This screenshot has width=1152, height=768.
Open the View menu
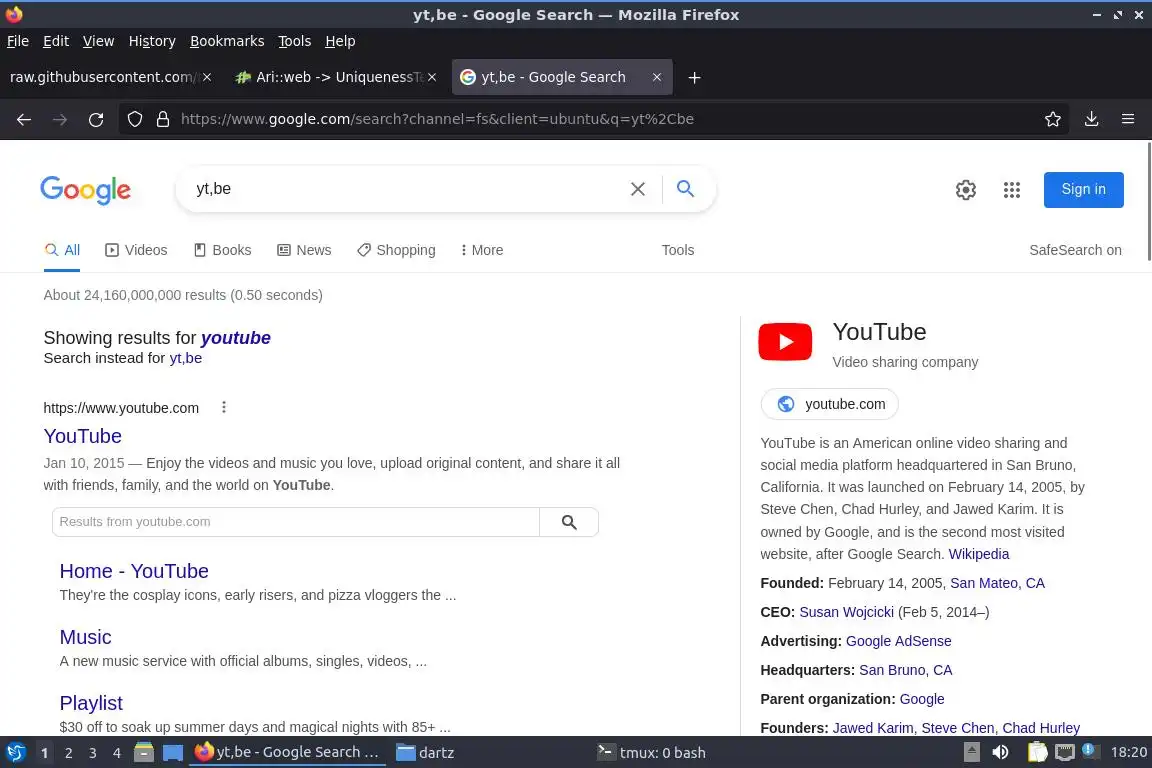pyautogui.click(x=98, y=41)
